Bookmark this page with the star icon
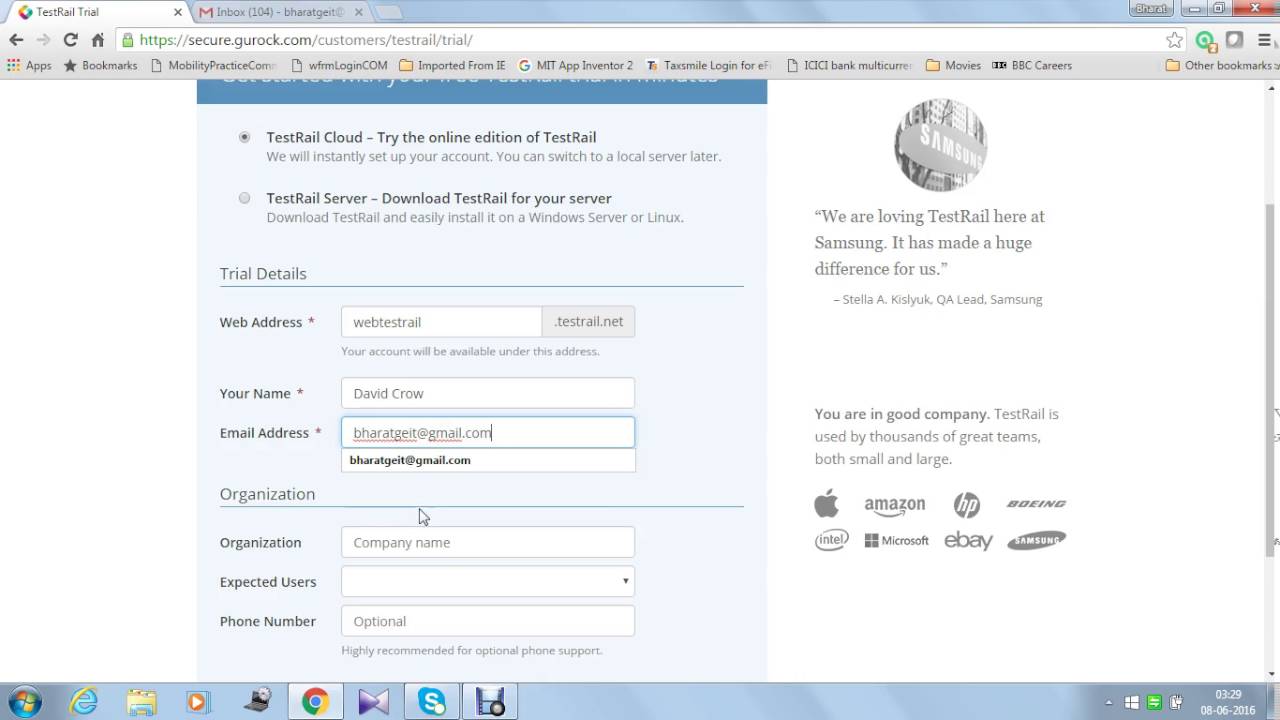The height and width of the screenshot is (720, 1280). coord(1174,40)
